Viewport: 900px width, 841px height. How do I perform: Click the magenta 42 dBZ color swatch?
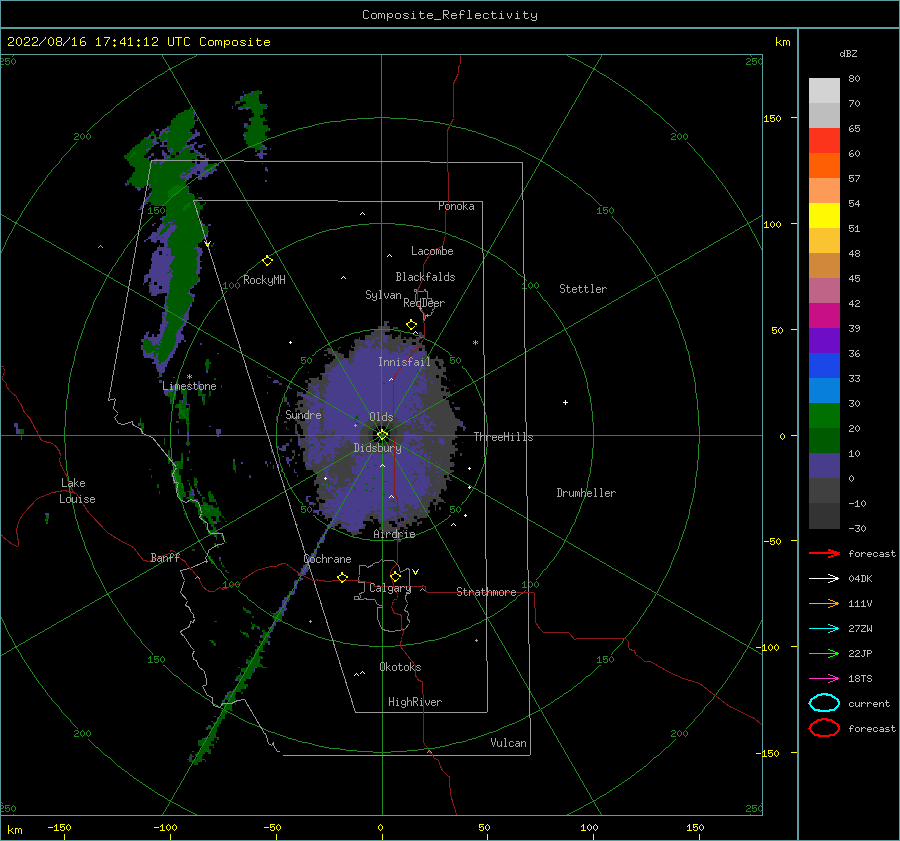824,316
